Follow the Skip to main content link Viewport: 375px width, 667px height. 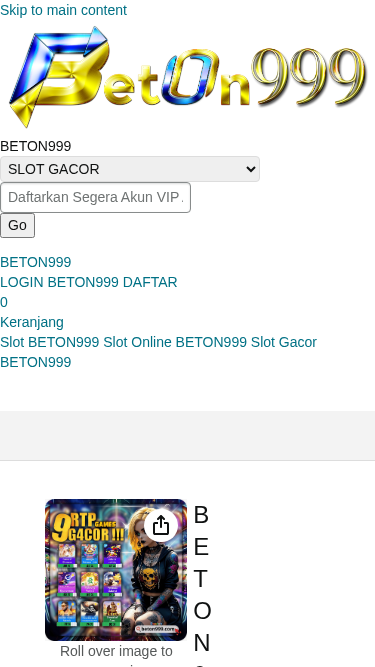tap(63, 10)
